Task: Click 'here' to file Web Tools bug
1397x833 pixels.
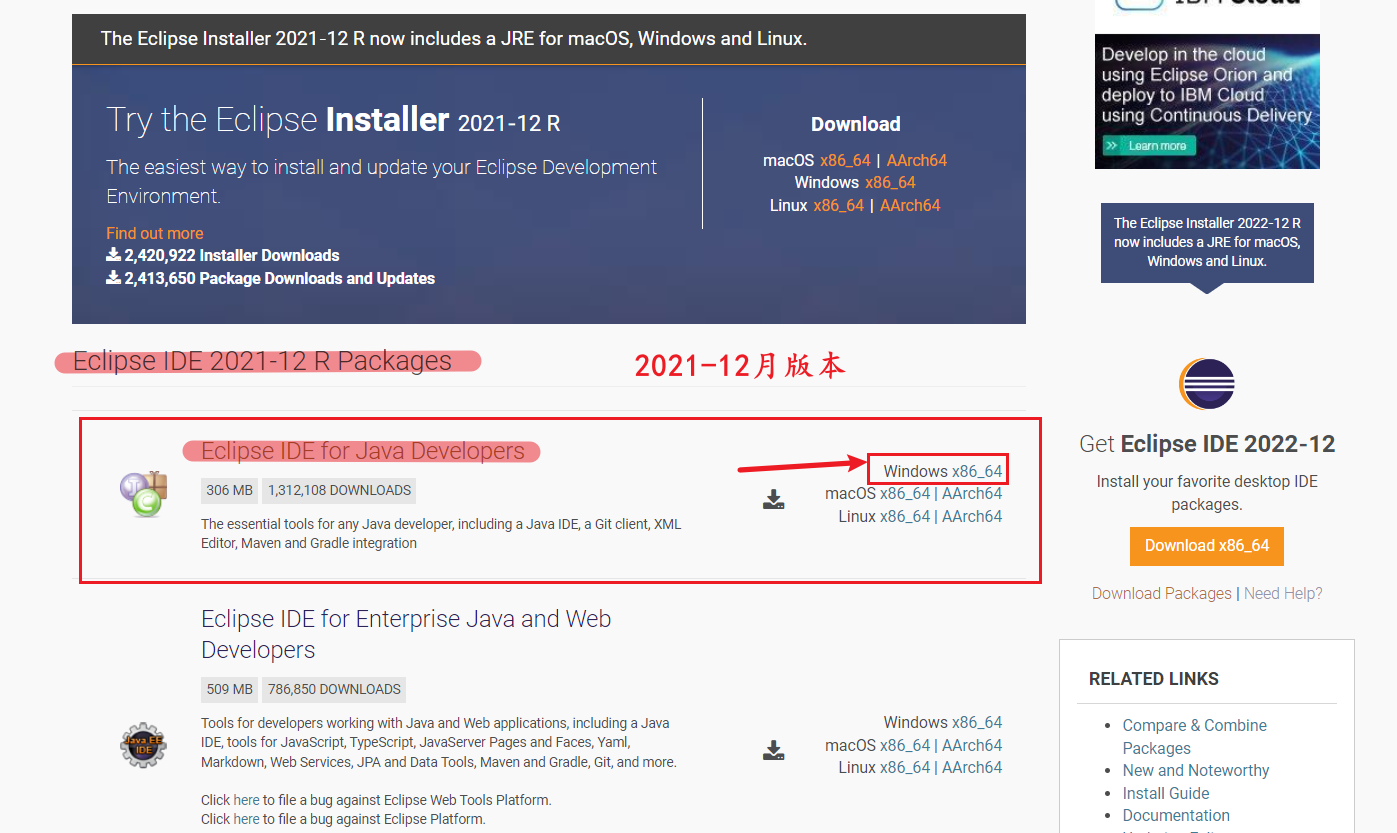Action: tap(246, 800)
